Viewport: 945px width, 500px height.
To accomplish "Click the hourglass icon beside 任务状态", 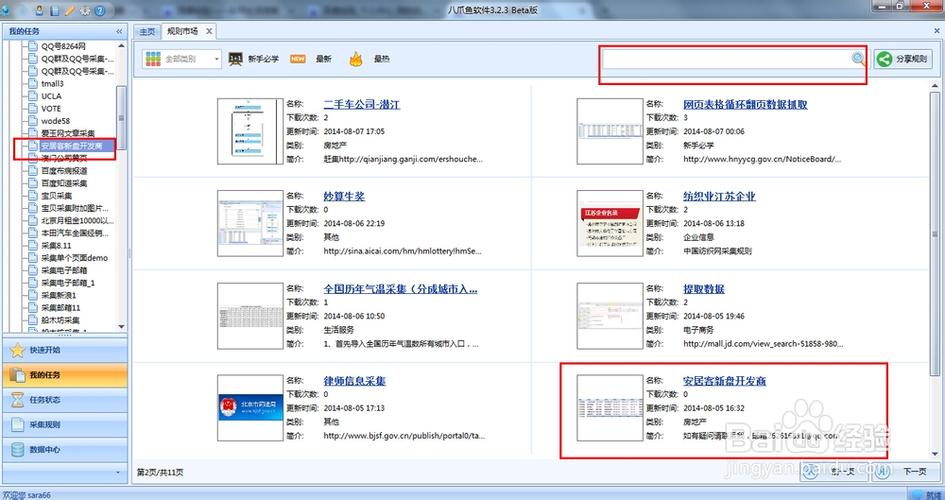I will coord(18,399).
